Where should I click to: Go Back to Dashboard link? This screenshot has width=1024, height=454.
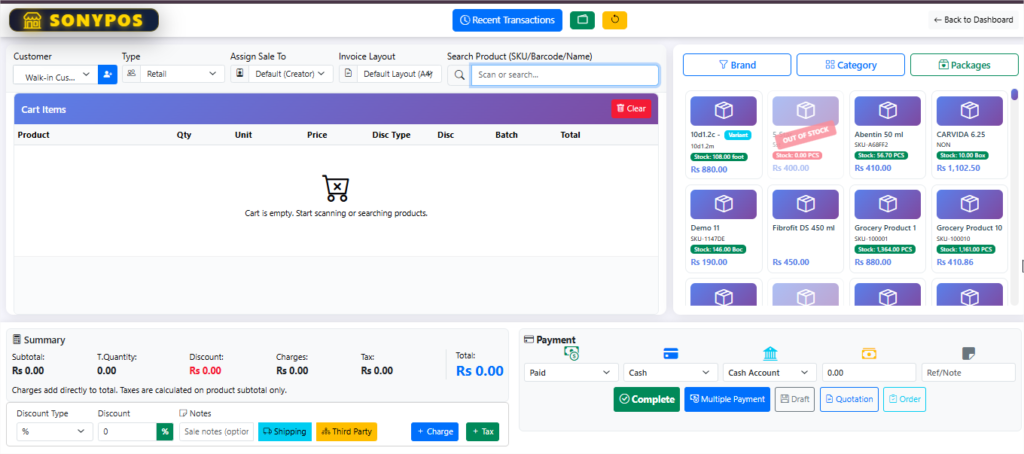972,20
